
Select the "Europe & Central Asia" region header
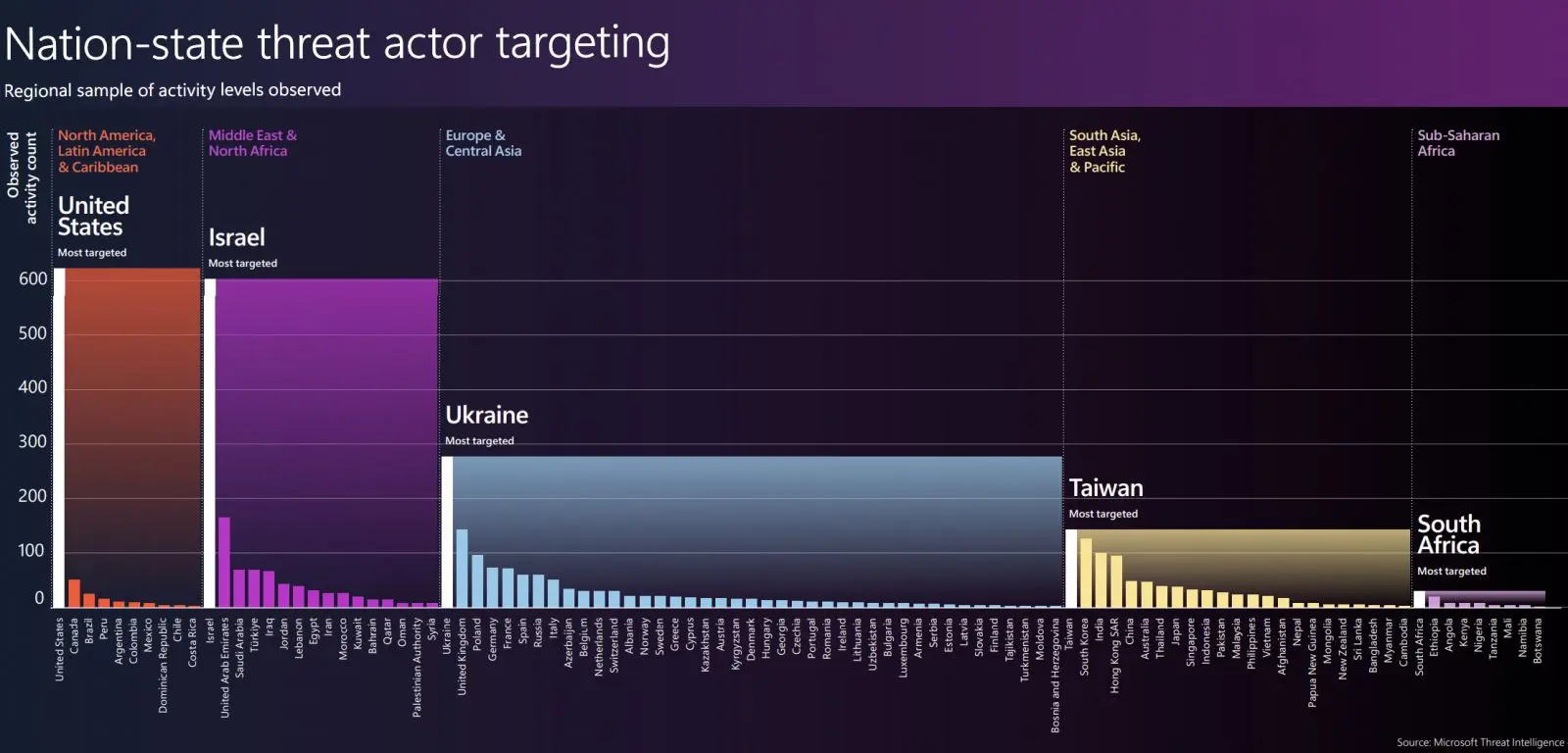tap(483, 143)
